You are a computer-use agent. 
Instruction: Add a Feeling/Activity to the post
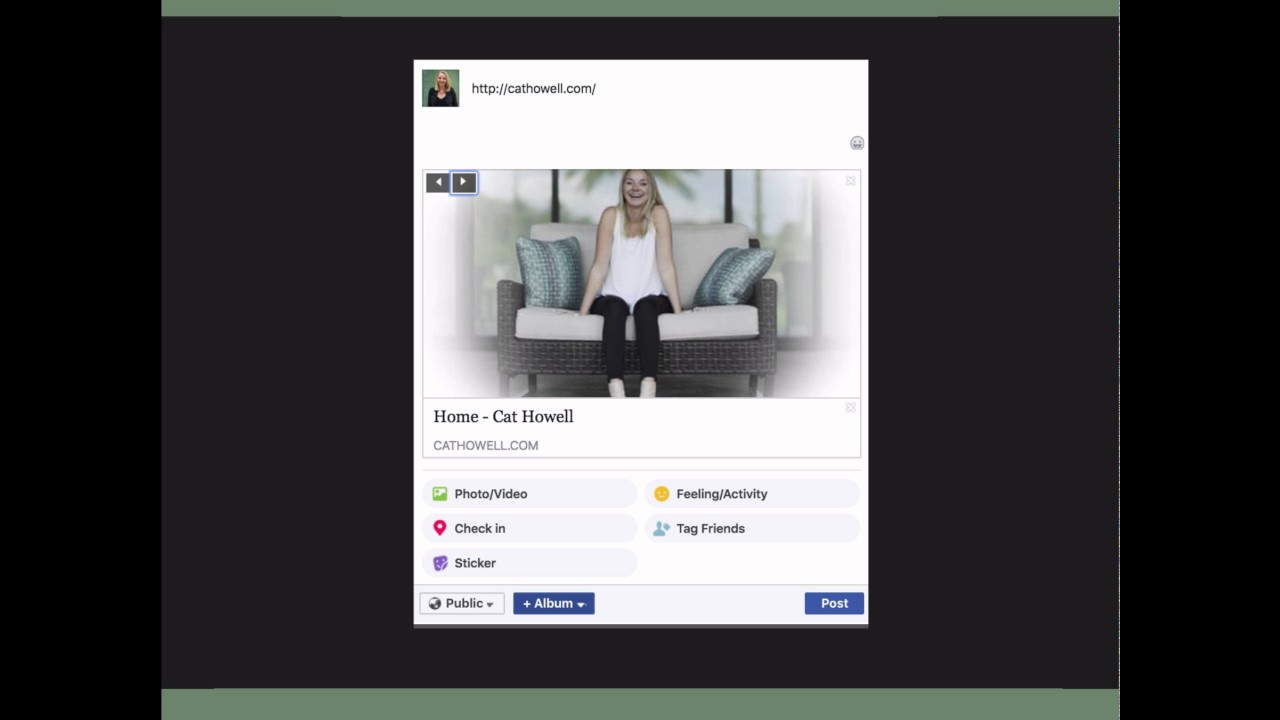[x=752, y=494]
